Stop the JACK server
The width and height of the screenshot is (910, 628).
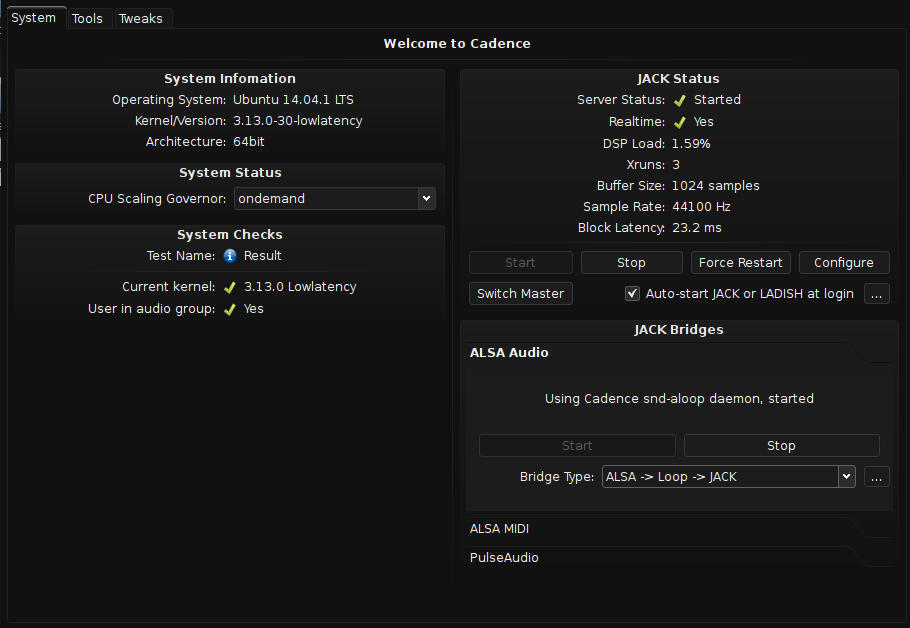[631, 263]
